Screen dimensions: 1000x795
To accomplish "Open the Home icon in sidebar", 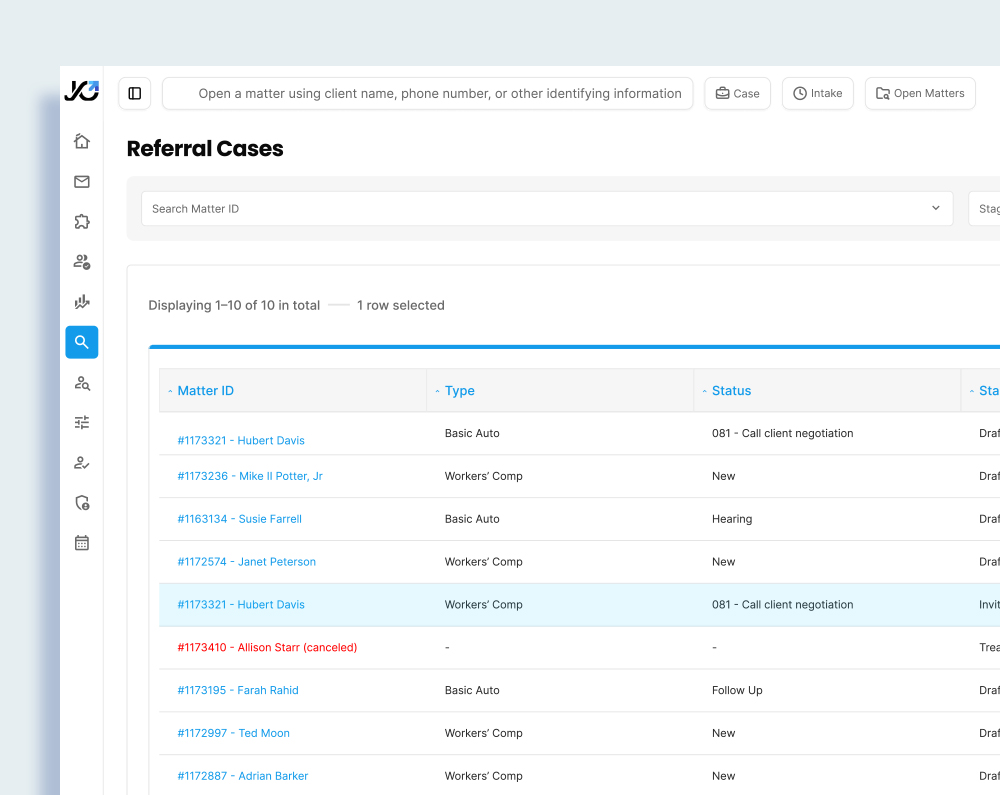I will (x=82, y=142).
